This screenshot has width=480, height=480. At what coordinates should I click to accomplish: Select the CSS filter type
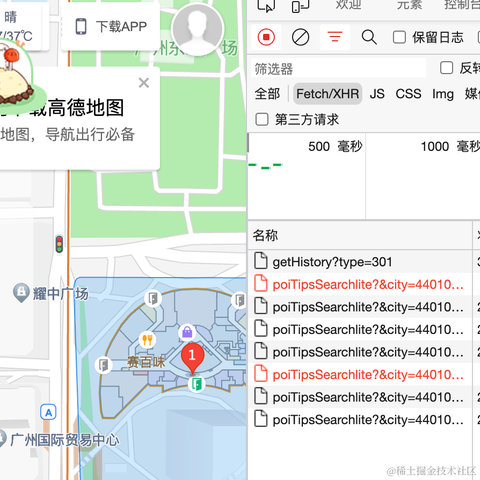pos(408,94)
